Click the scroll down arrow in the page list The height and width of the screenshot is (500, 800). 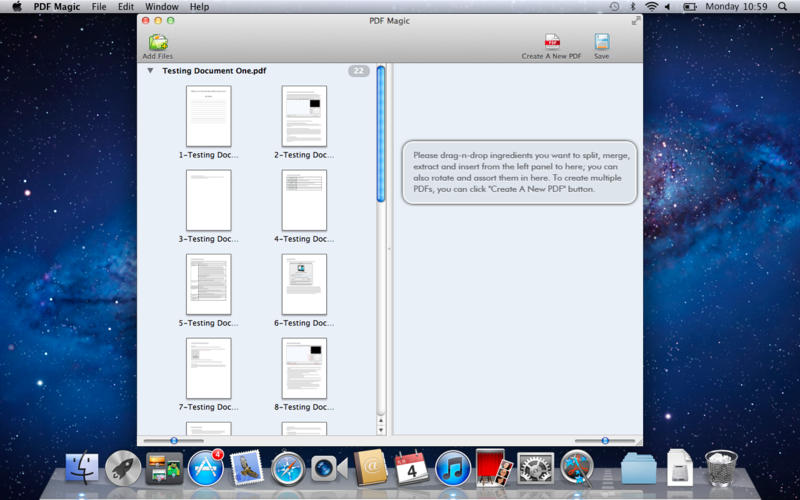click(x=380, y=430)
